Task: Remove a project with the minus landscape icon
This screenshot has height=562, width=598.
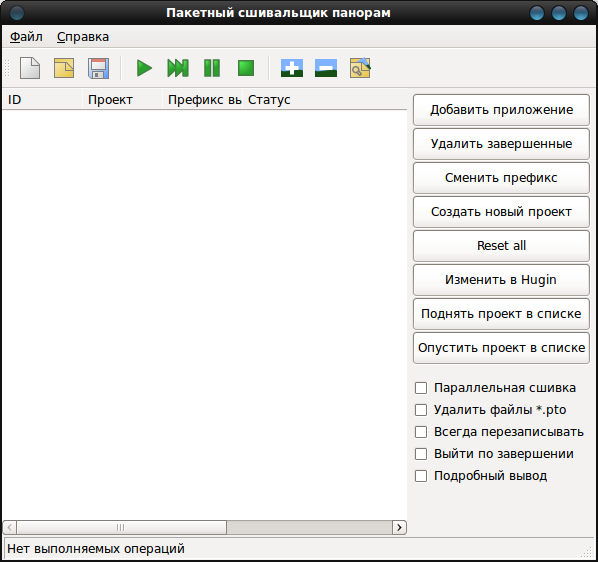Action: point(326,68)
